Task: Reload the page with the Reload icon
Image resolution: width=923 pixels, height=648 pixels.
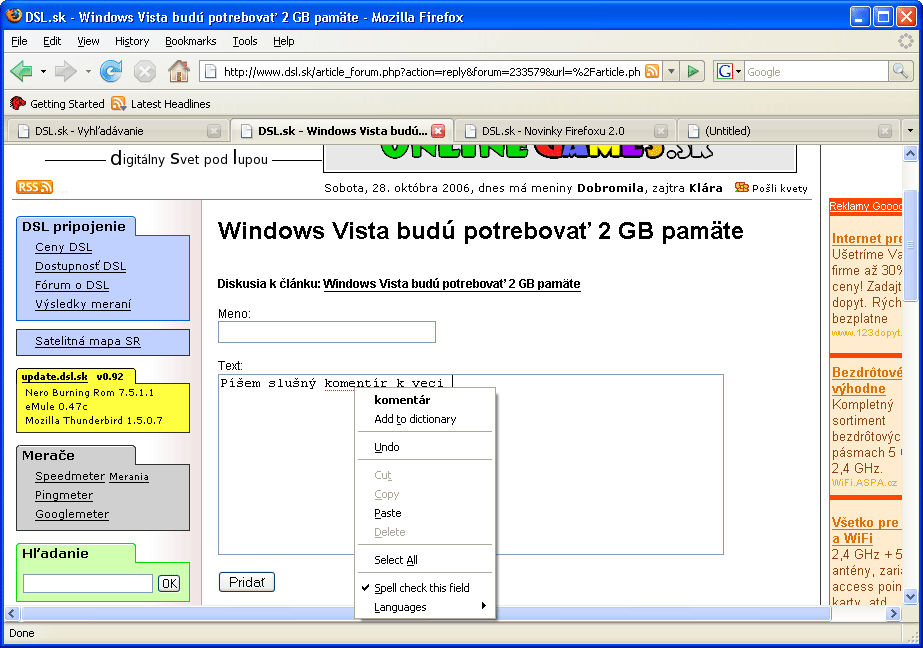Action: [111, 72]
